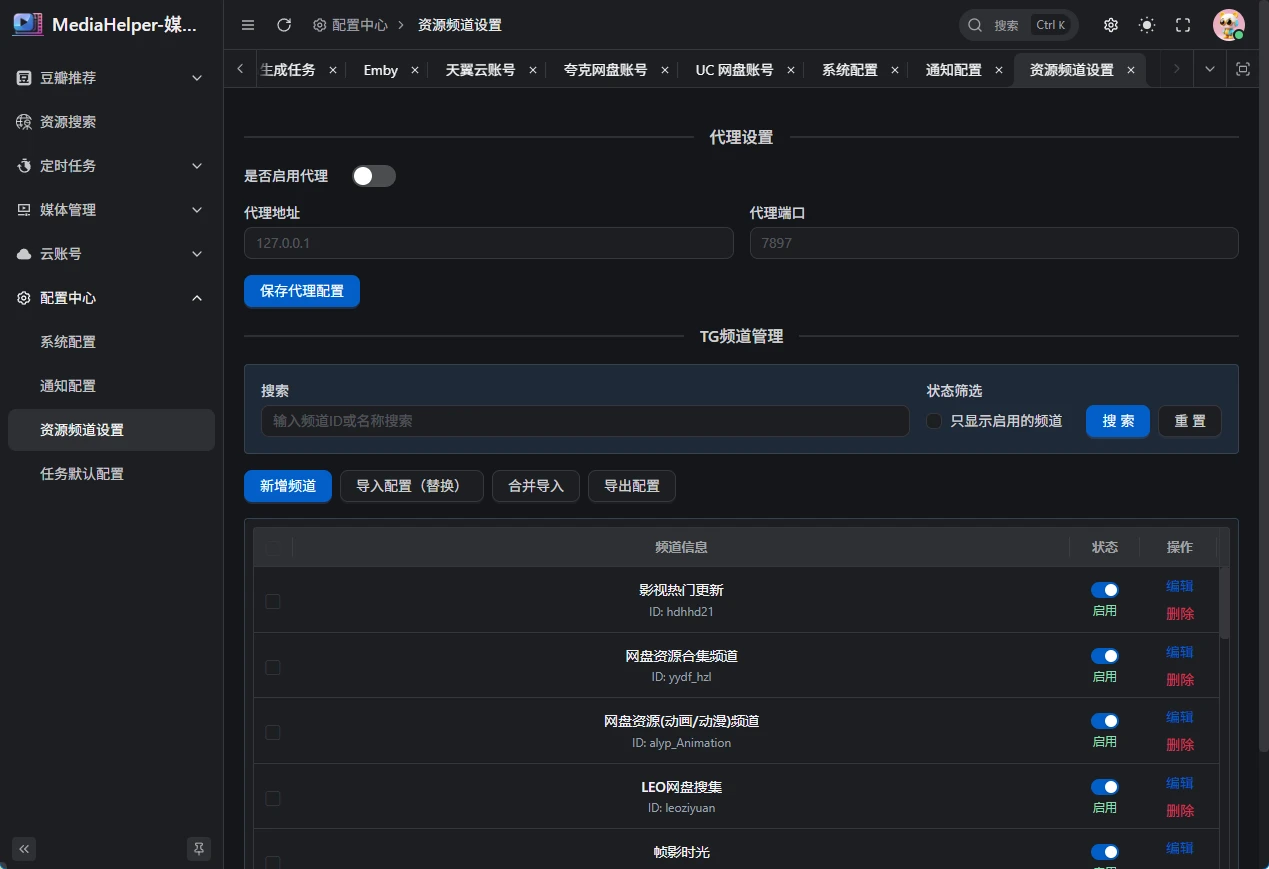Check the 只显示启用的频道 checkbox

tap(934, 421)
